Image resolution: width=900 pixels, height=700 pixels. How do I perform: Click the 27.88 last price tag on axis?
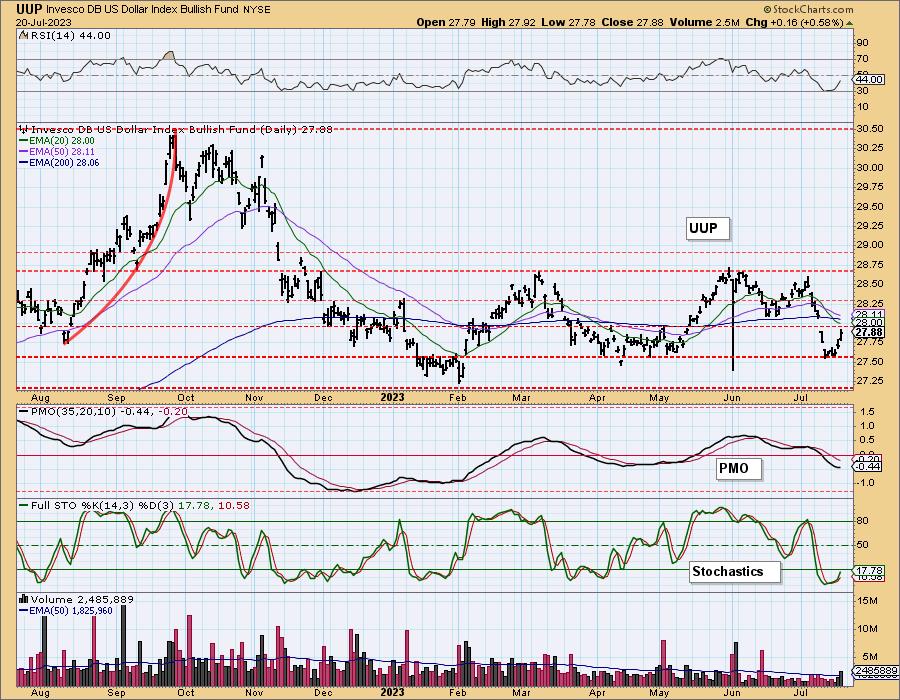coord(868,332)
